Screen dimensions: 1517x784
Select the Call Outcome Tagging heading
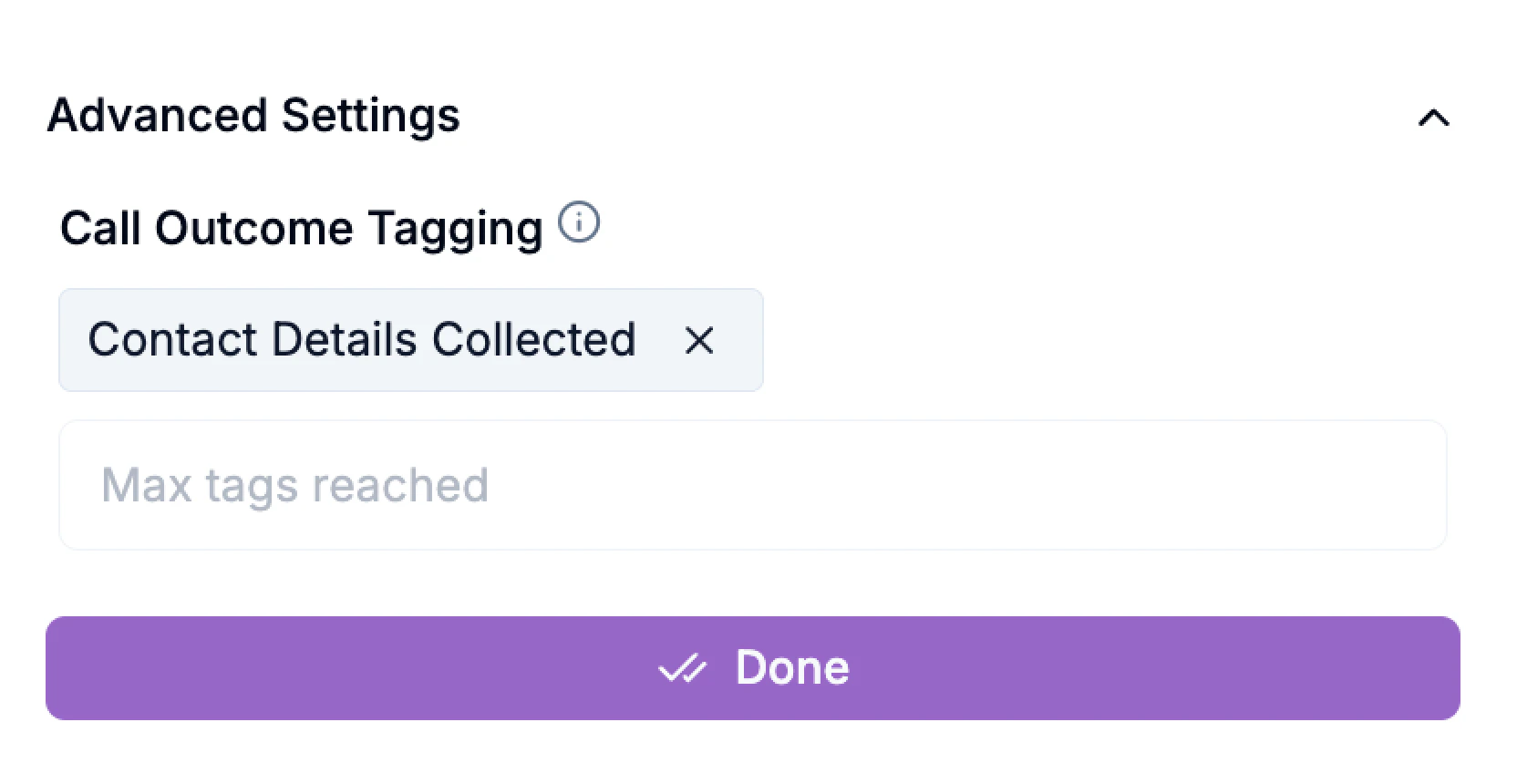pyautogui.click(x=301, y=228)
